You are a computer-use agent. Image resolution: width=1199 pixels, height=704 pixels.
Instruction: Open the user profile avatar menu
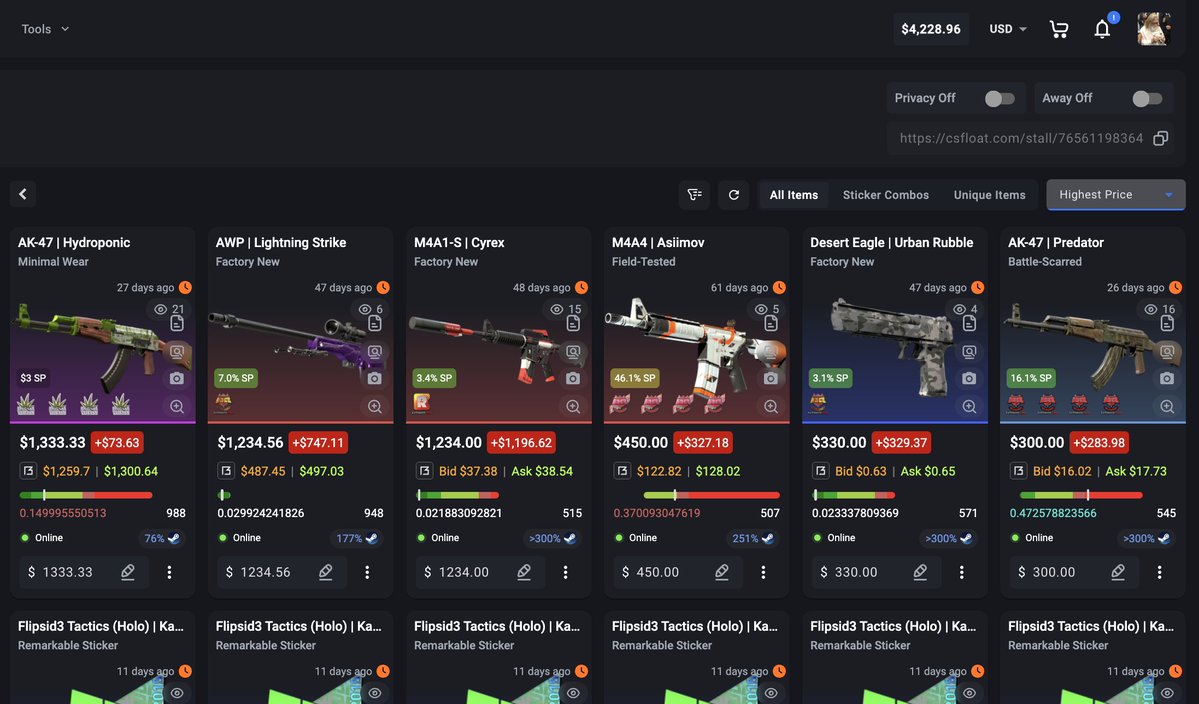(x=1154, y=29)
